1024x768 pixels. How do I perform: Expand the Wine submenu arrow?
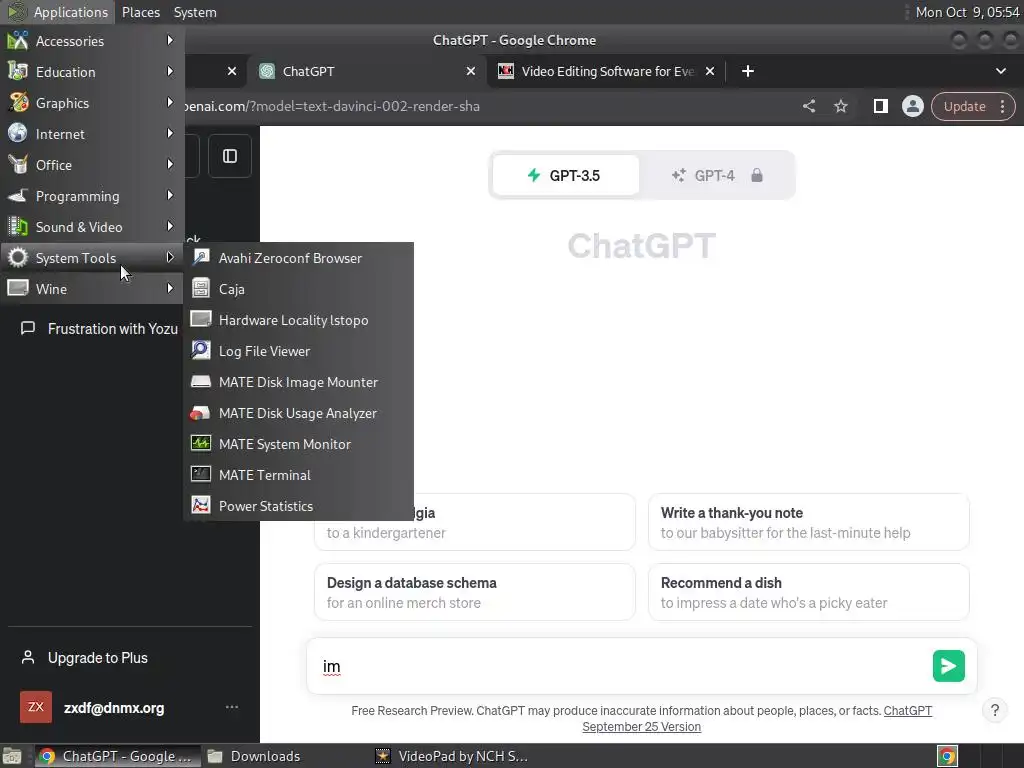[x=170, y=288]
